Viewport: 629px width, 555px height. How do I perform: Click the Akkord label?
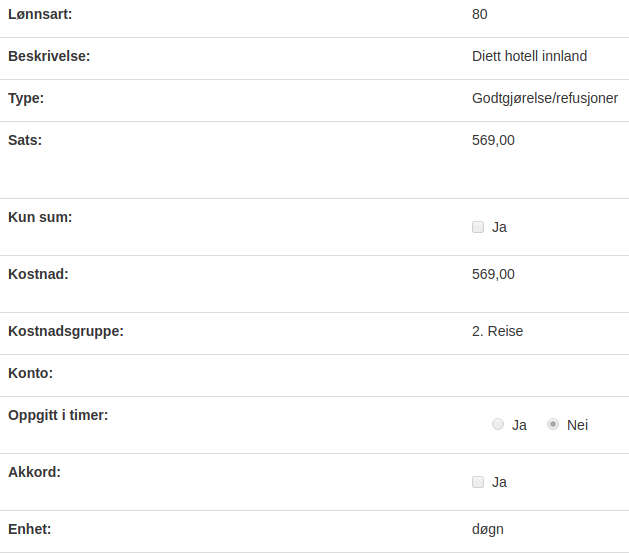pyautogui.click(x=34, y=472)
